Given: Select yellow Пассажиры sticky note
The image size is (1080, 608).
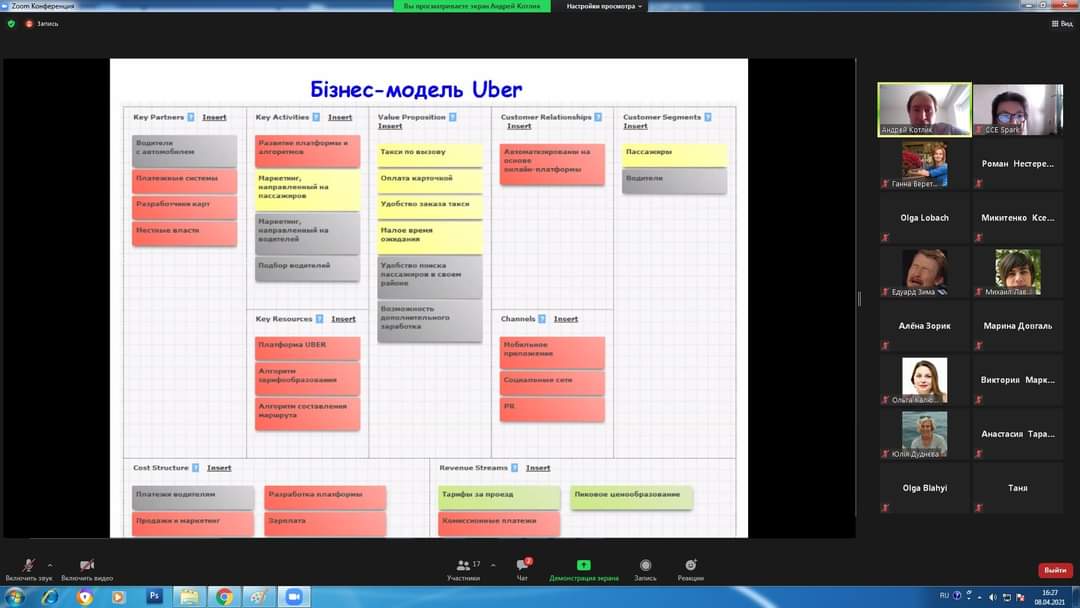Looking at the screenshot, I should (x=674, y=155).
